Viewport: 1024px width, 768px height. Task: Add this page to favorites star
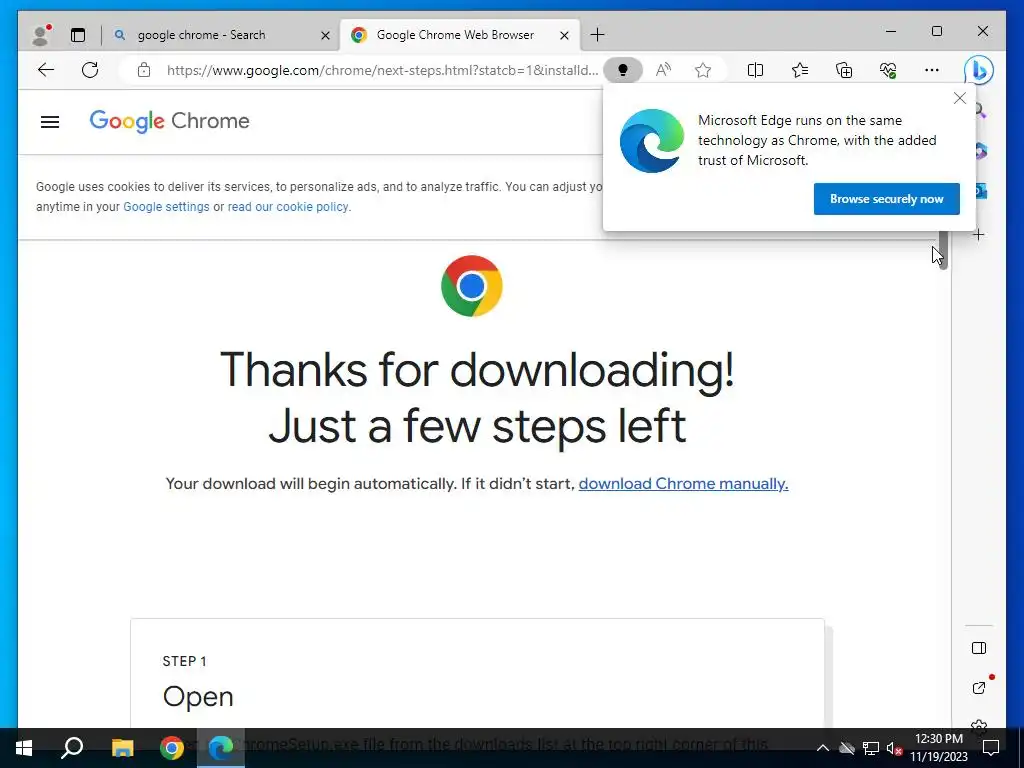703,70
